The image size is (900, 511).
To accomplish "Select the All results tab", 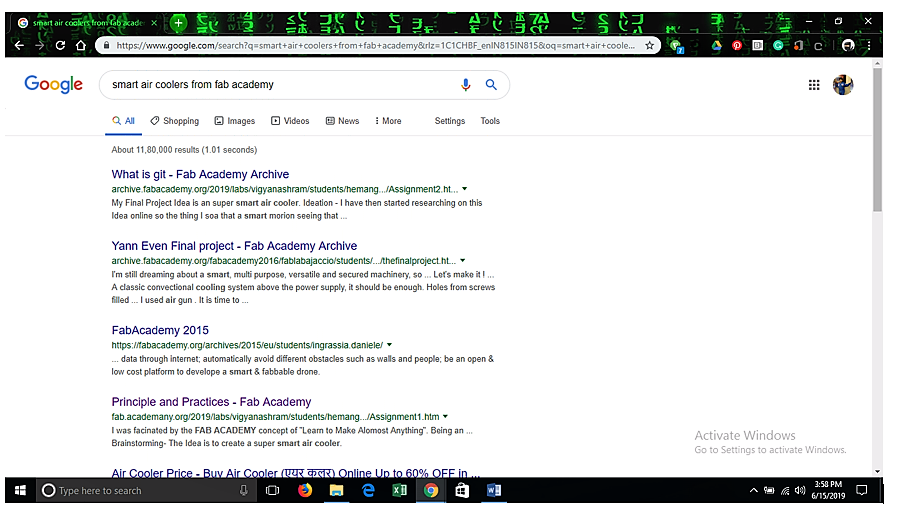I will coord(123,121).
